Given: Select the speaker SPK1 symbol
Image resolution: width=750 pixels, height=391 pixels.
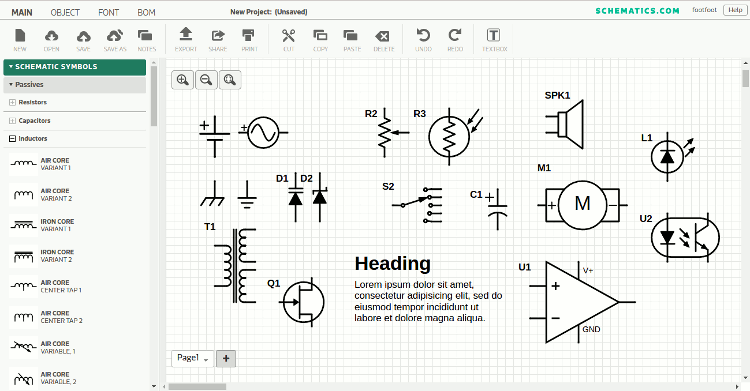Looking at the screenshot, I should [x=565, y=124].
